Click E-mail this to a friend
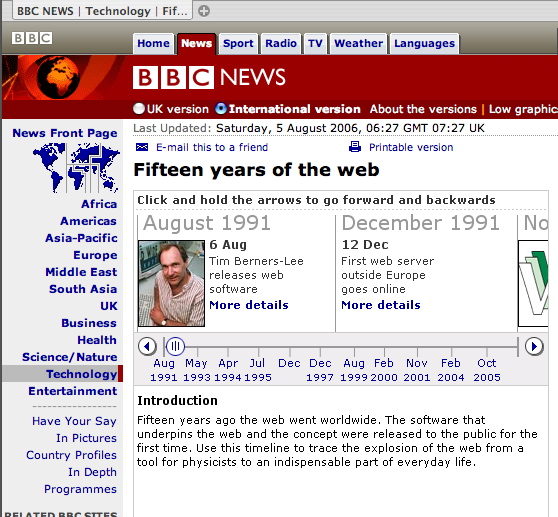 [212, 147]
